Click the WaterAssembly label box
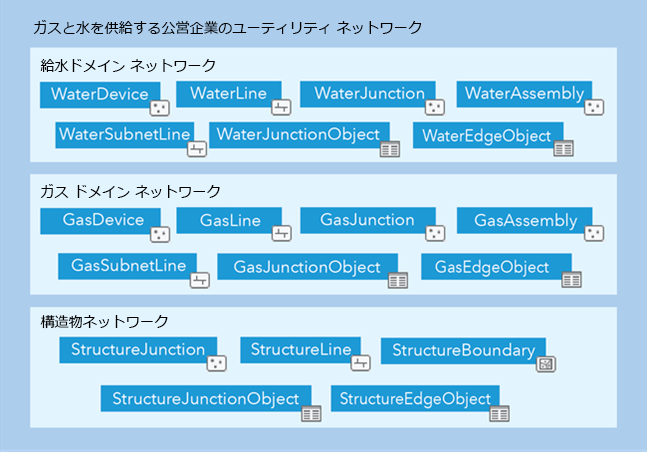Screen dimensions: 647x452 click(524, 94)
